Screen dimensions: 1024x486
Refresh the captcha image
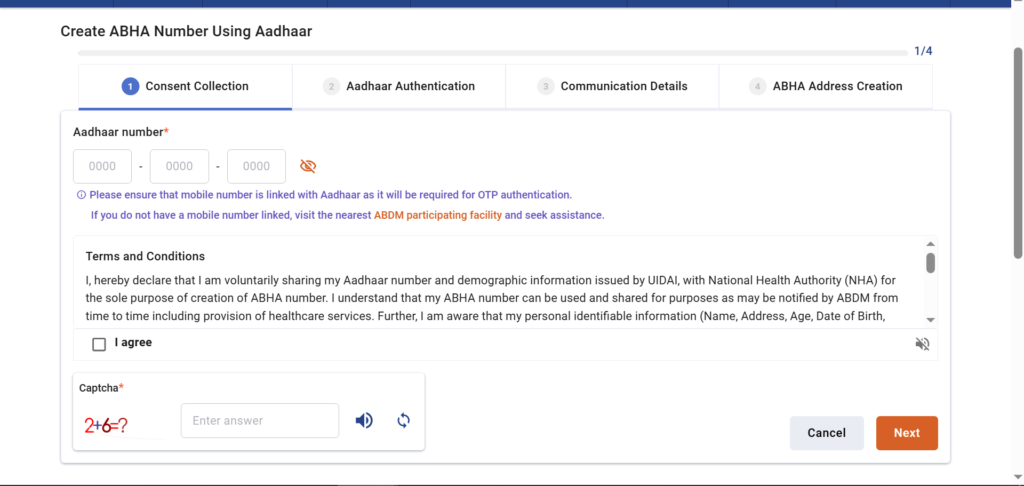404,421
